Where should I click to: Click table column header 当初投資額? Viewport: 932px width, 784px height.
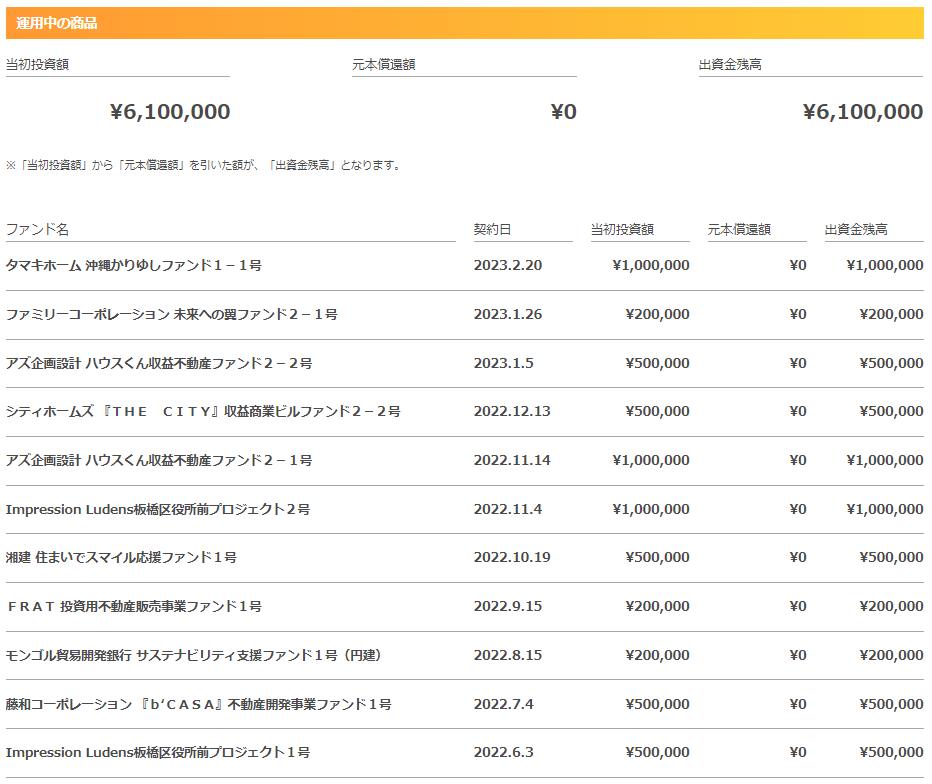(622, 229)
